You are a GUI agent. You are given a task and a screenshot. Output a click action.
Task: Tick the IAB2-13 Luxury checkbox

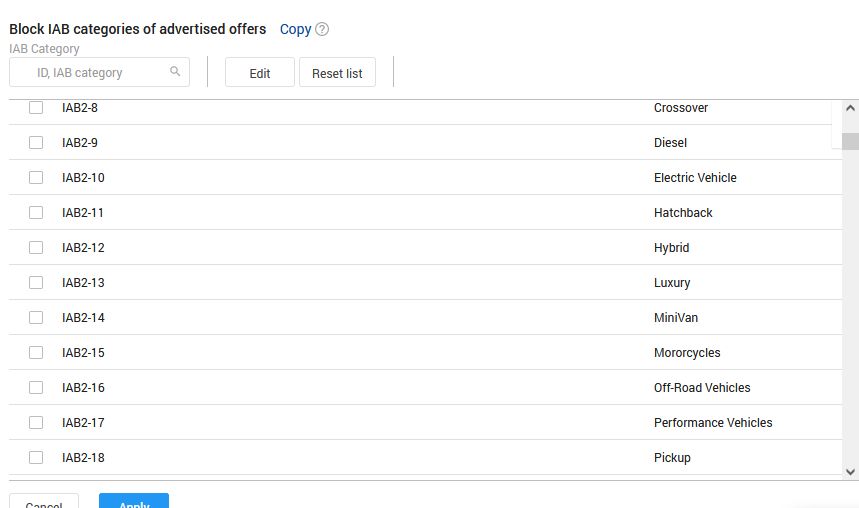click(x=36, y=283)
